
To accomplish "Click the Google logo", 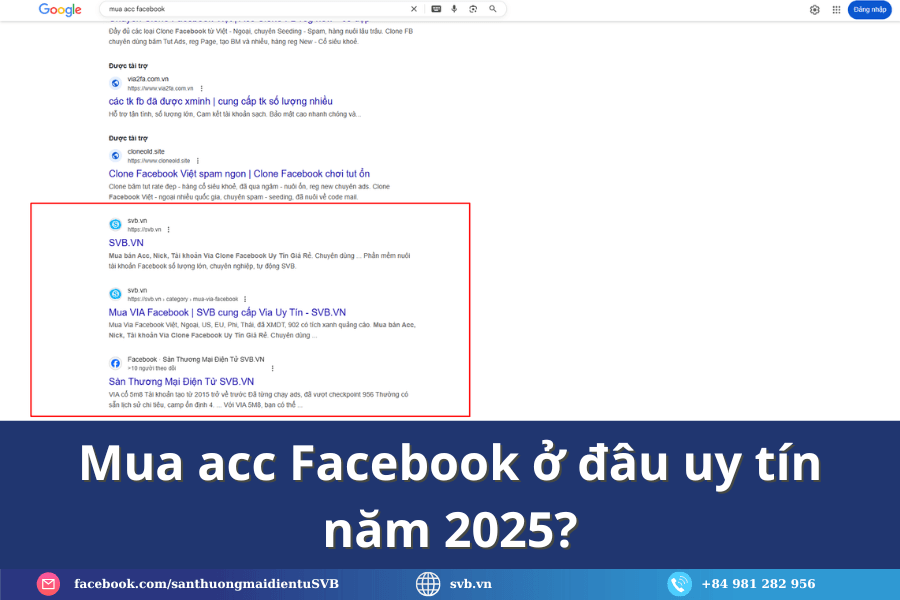I will click(60, 9).
